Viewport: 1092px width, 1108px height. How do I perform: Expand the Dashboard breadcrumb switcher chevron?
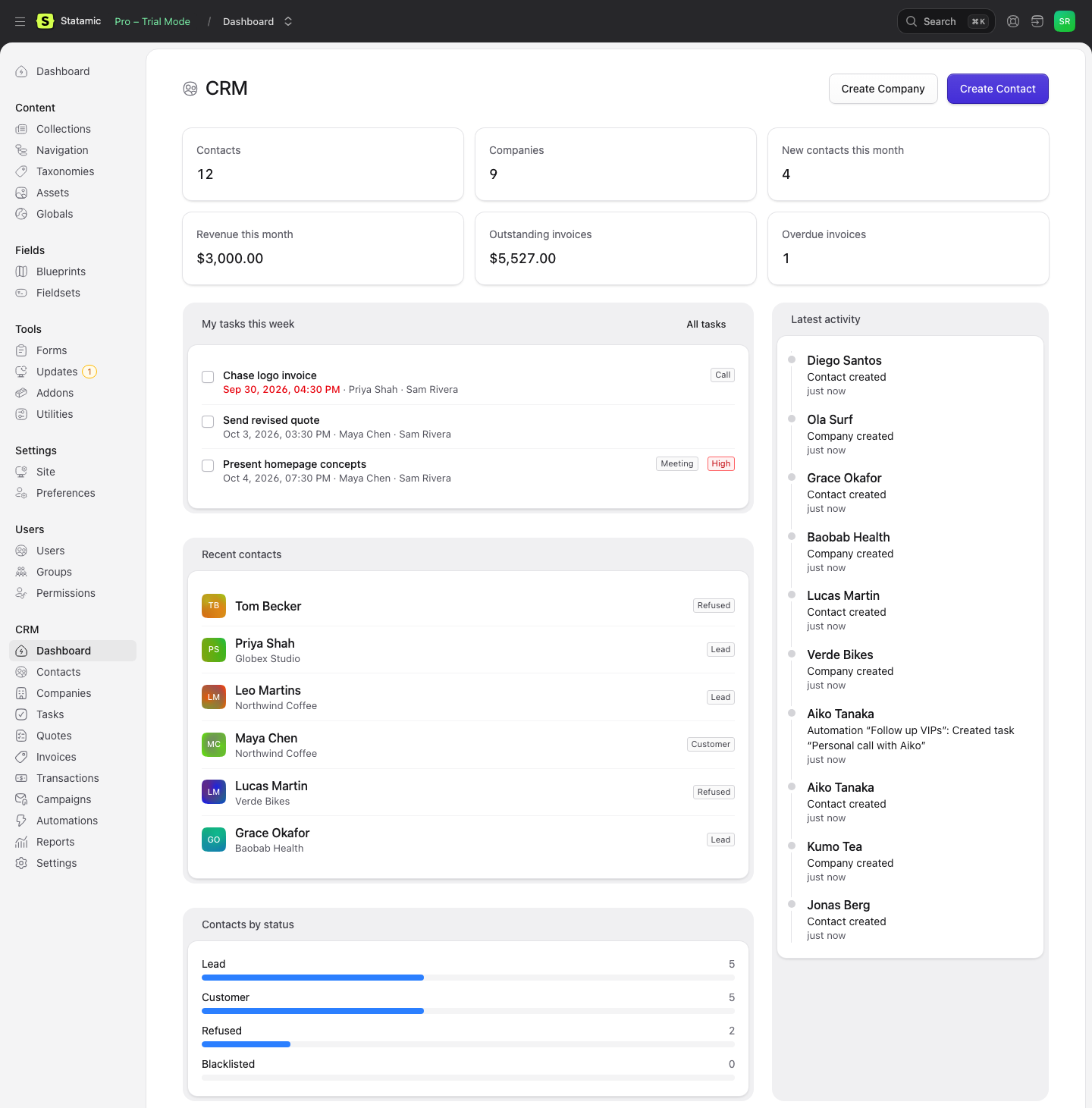pyautogui.click(x=288, y=21)
